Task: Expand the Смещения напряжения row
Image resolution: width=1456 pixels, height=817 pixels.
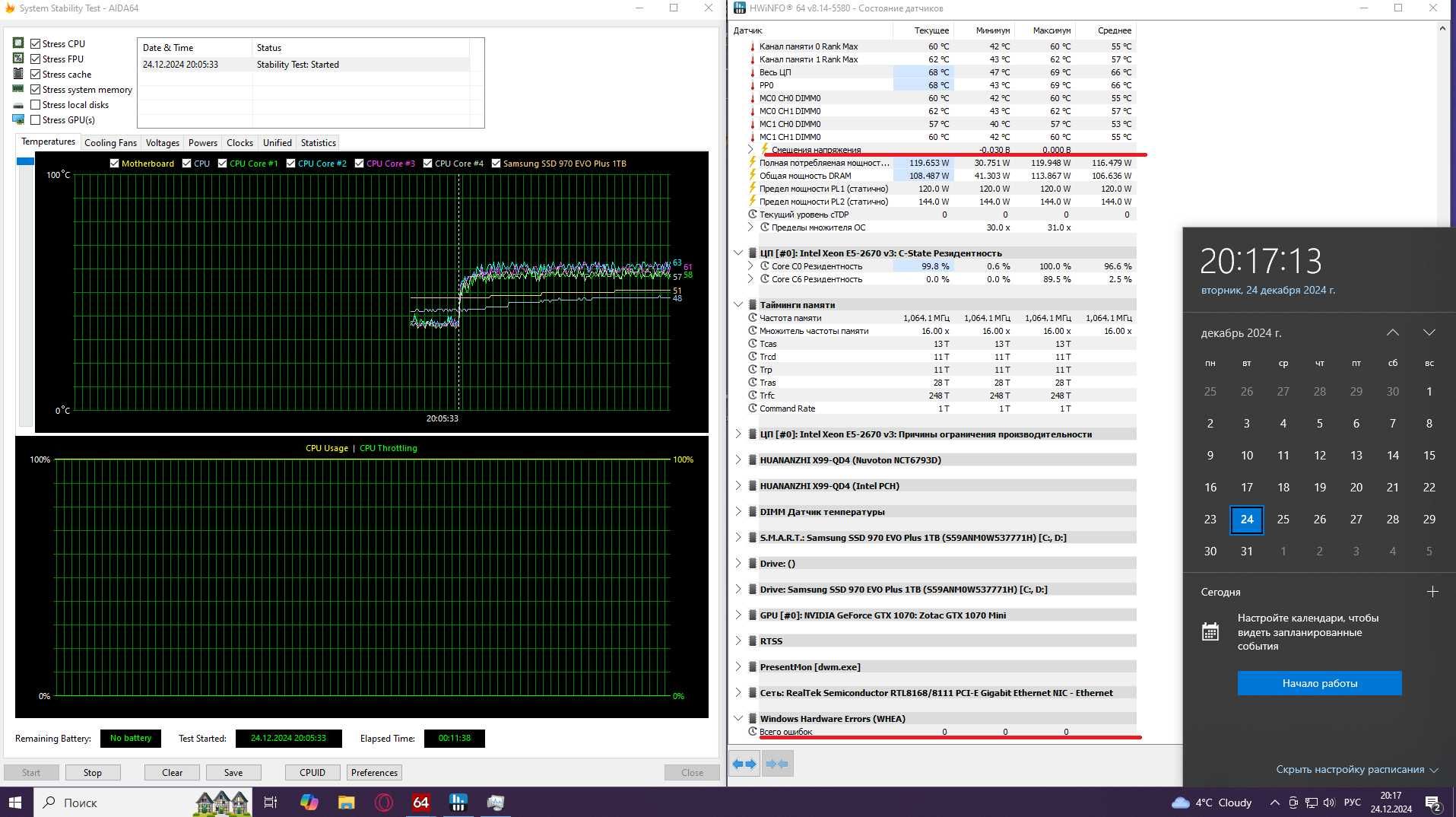Action: click(x=750, y=150)
